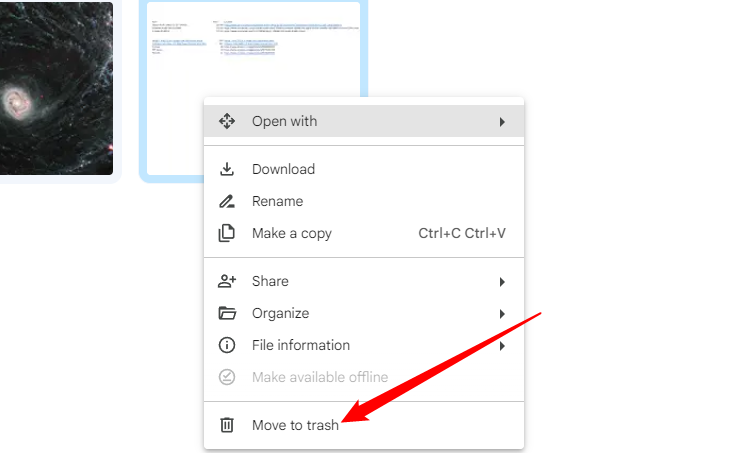Click the trash can icon
Image resolution: width=750 pixels, height=453 pixels.
[x=227, y=425]
